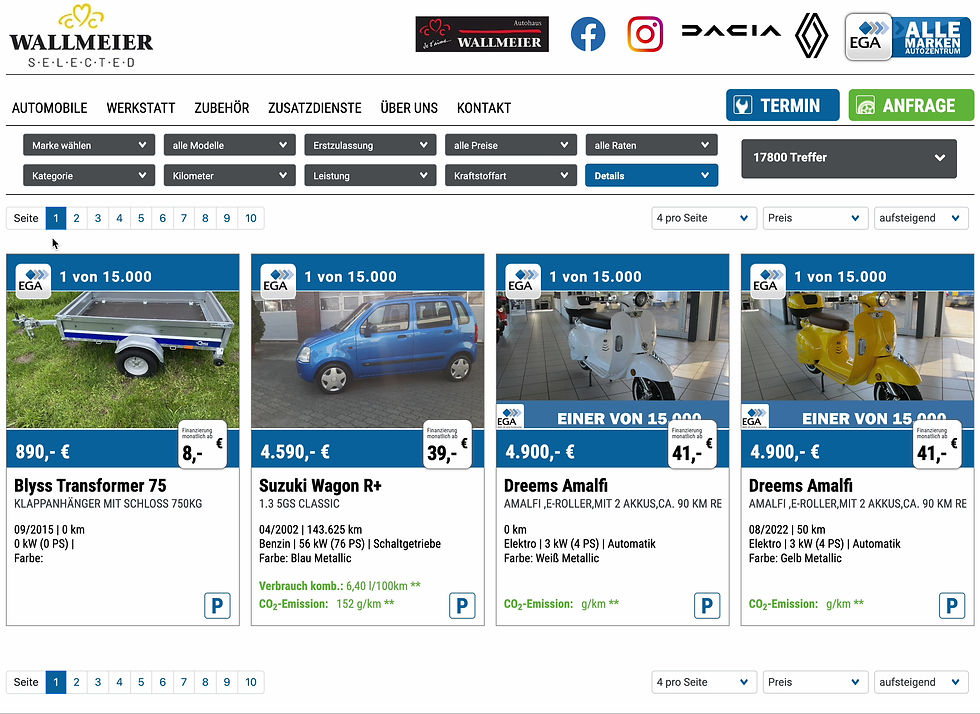Open the ZUSATZDIENSTE menu
980x714 pixels.
click(x=315, y=108)
